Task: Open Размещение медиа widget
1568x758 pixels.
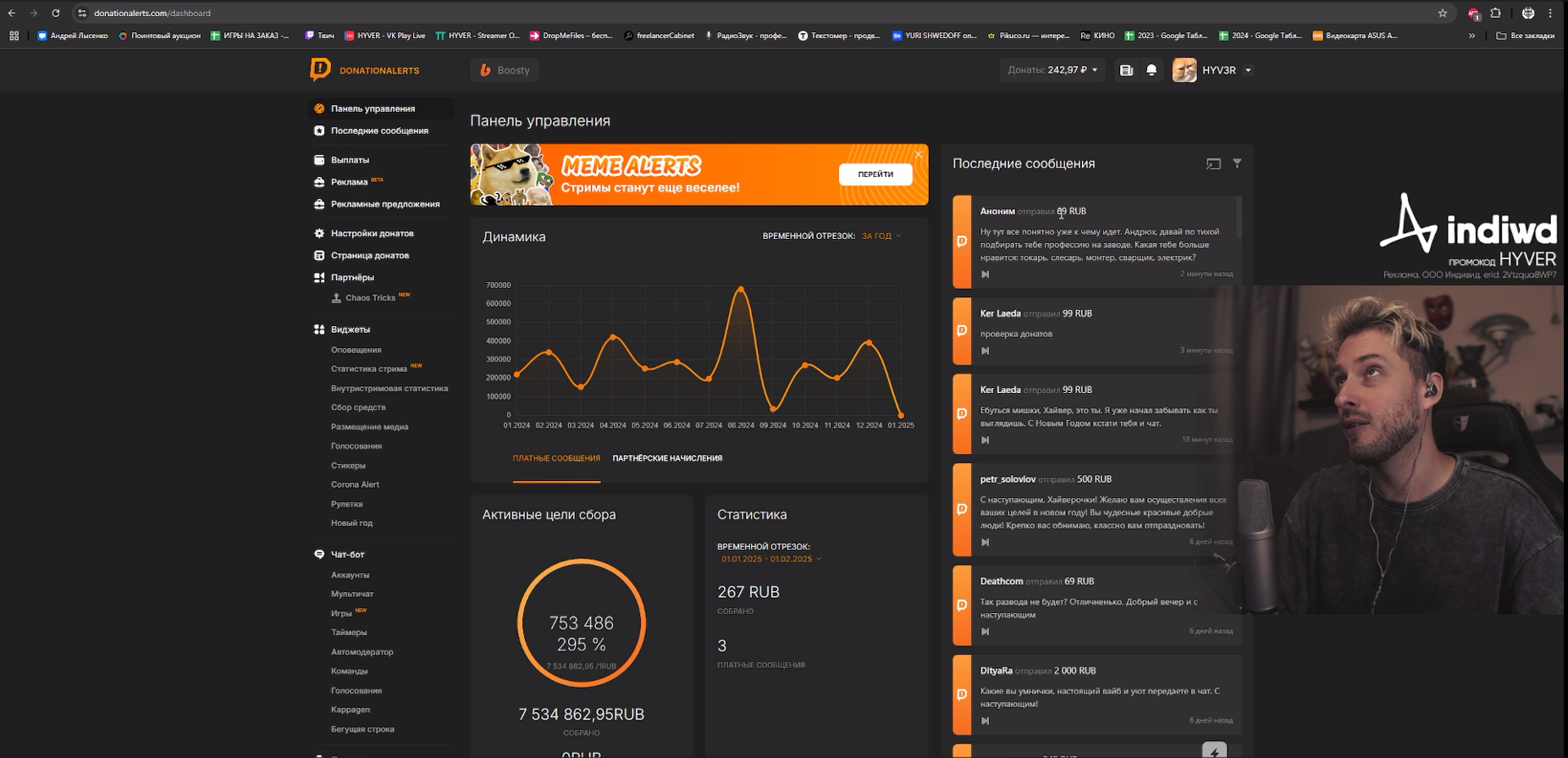Action: tap(370, 427)
